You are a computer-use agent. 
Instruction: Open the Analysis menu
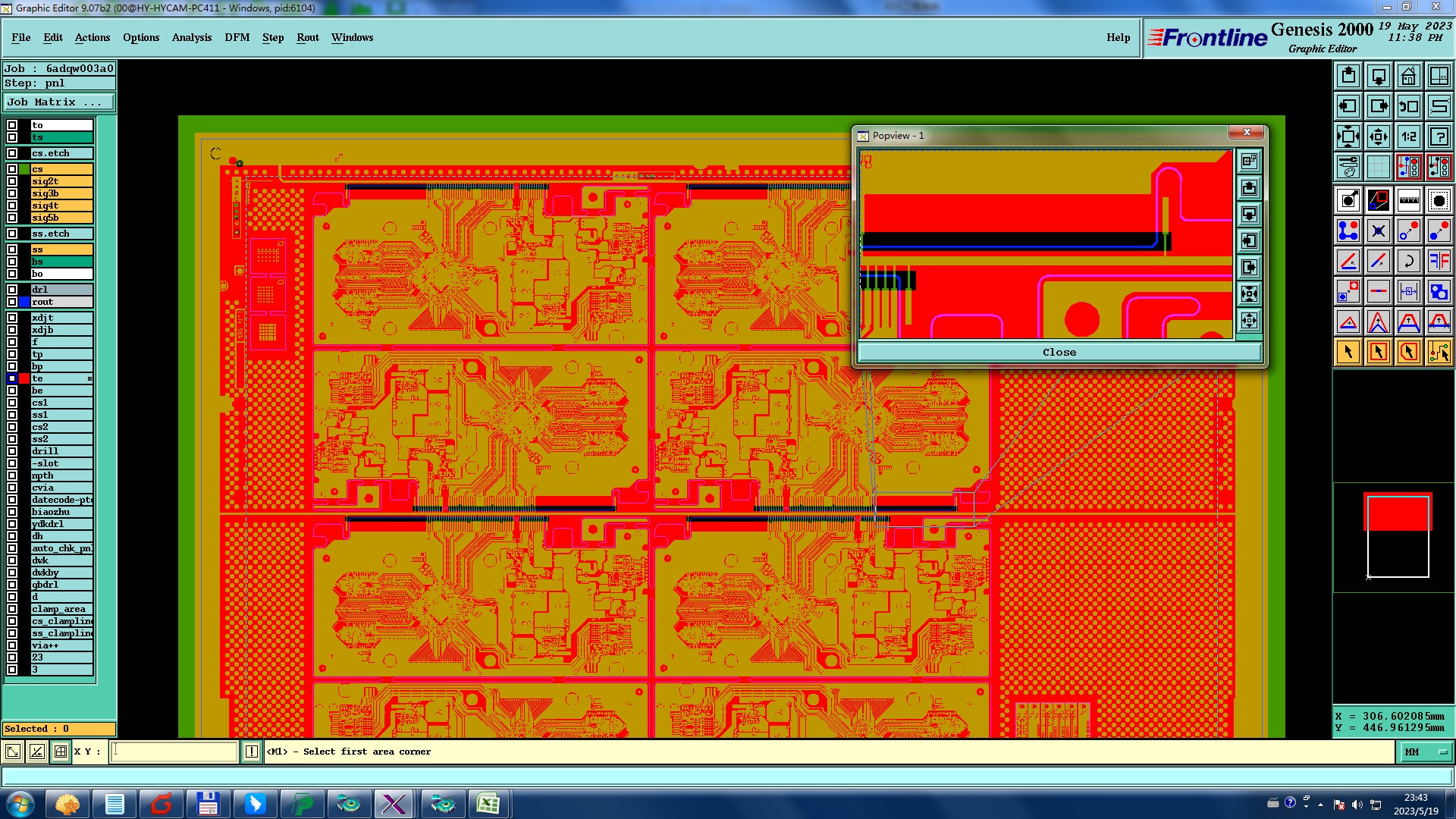click(x=191, y=37)
